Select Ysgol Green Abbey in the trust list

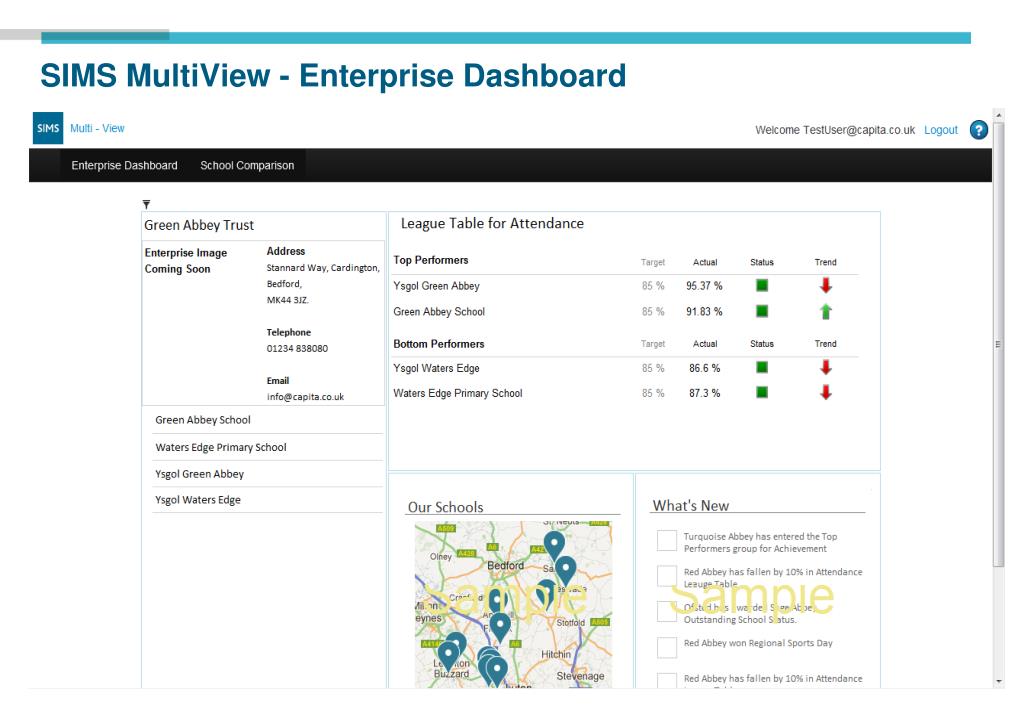click(267, 474)
